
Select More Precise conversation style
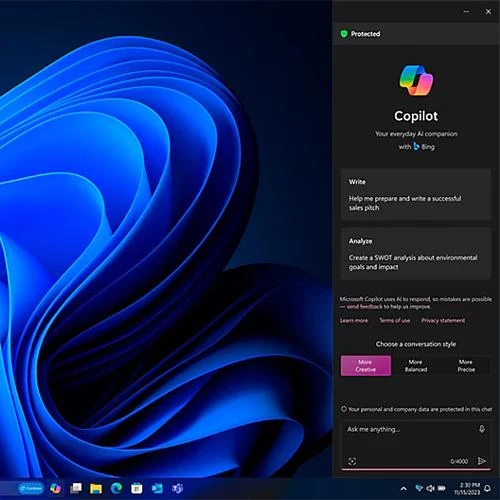click(466, 366)
